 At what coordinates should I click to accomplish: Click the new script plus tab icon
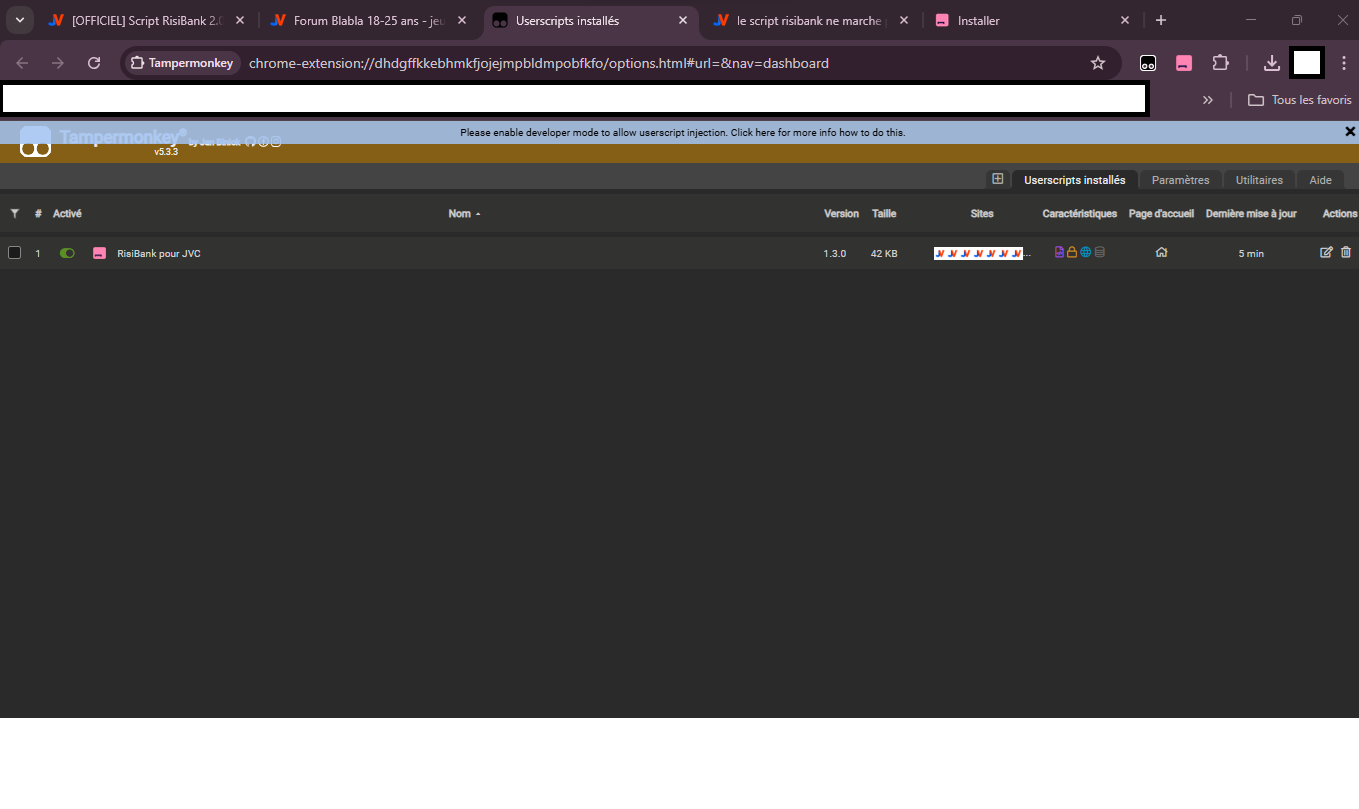(997, 179)
